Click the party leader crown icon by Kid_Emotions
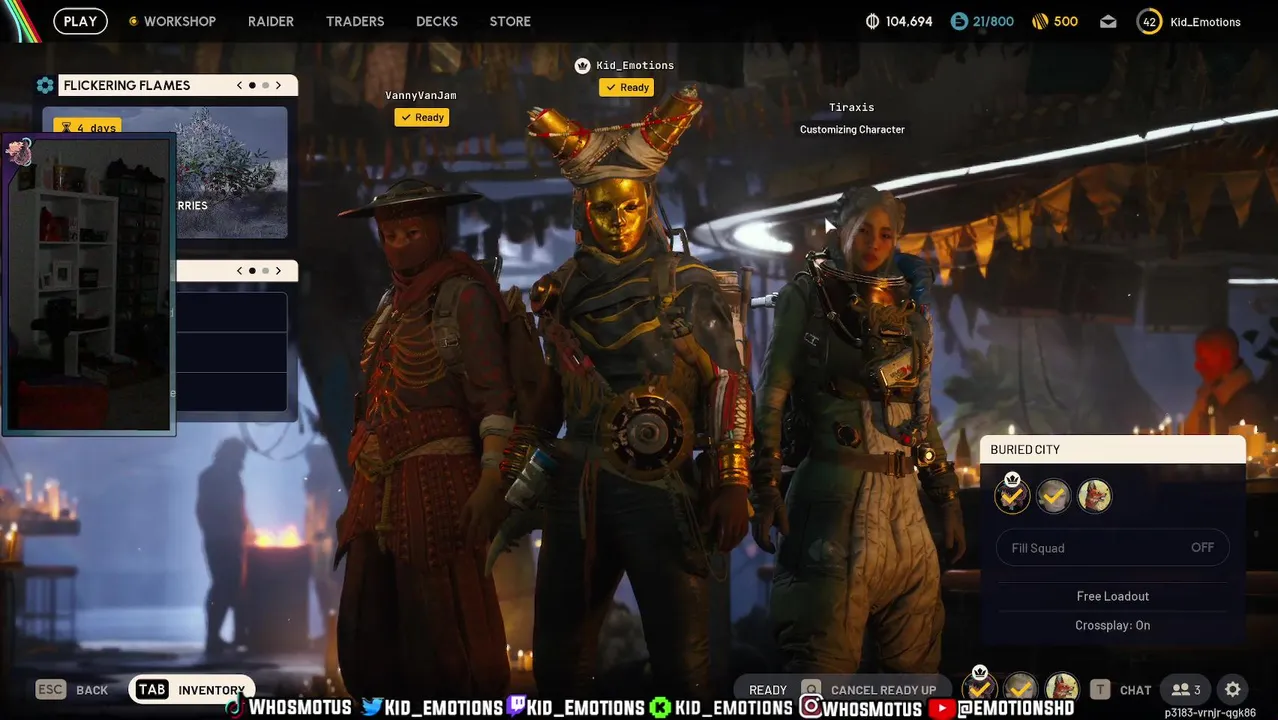The image size is (1278, 720). (x=582, y=65)
